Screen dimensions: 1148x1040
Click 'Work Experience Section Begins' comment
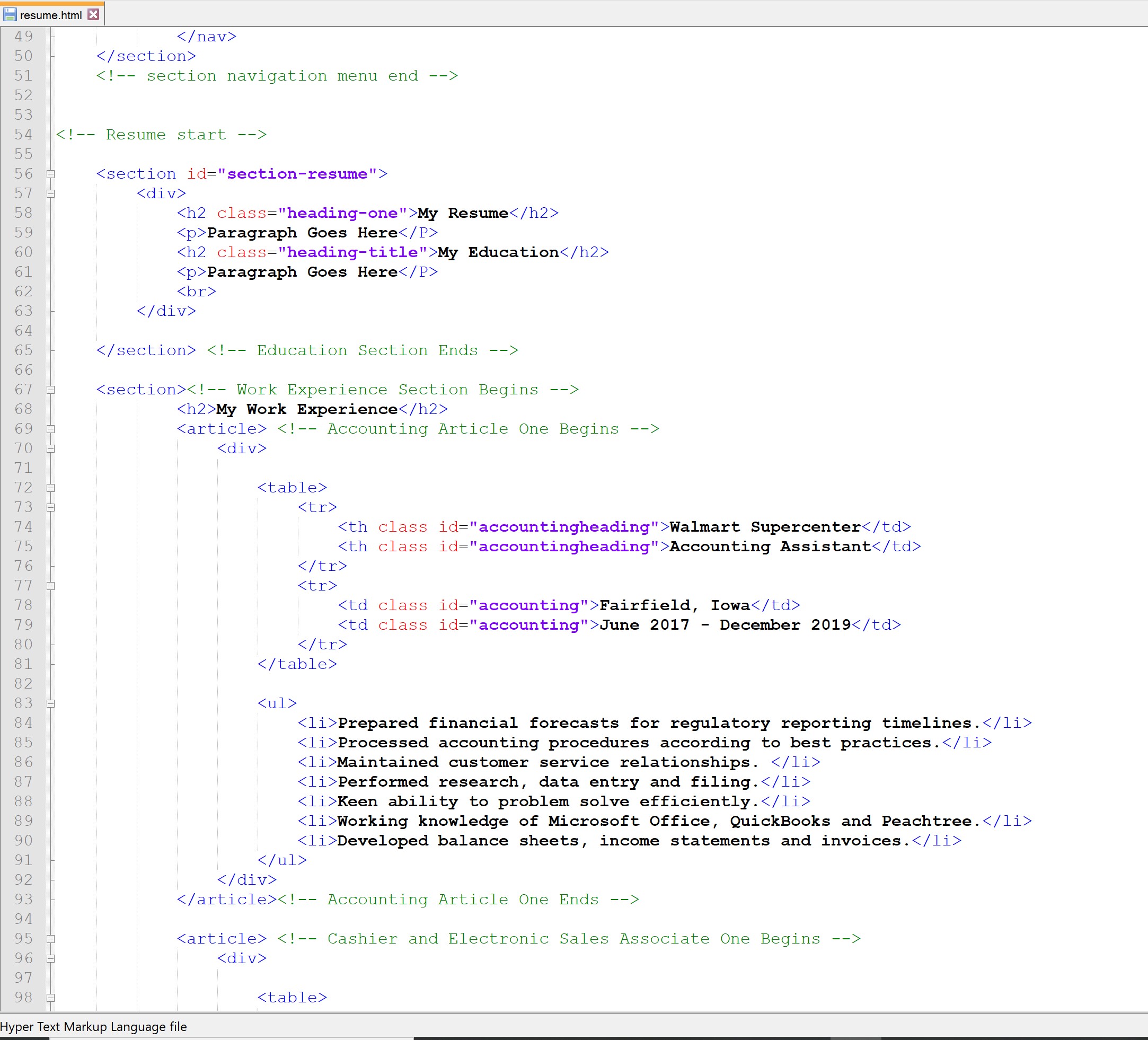[387, 390]
